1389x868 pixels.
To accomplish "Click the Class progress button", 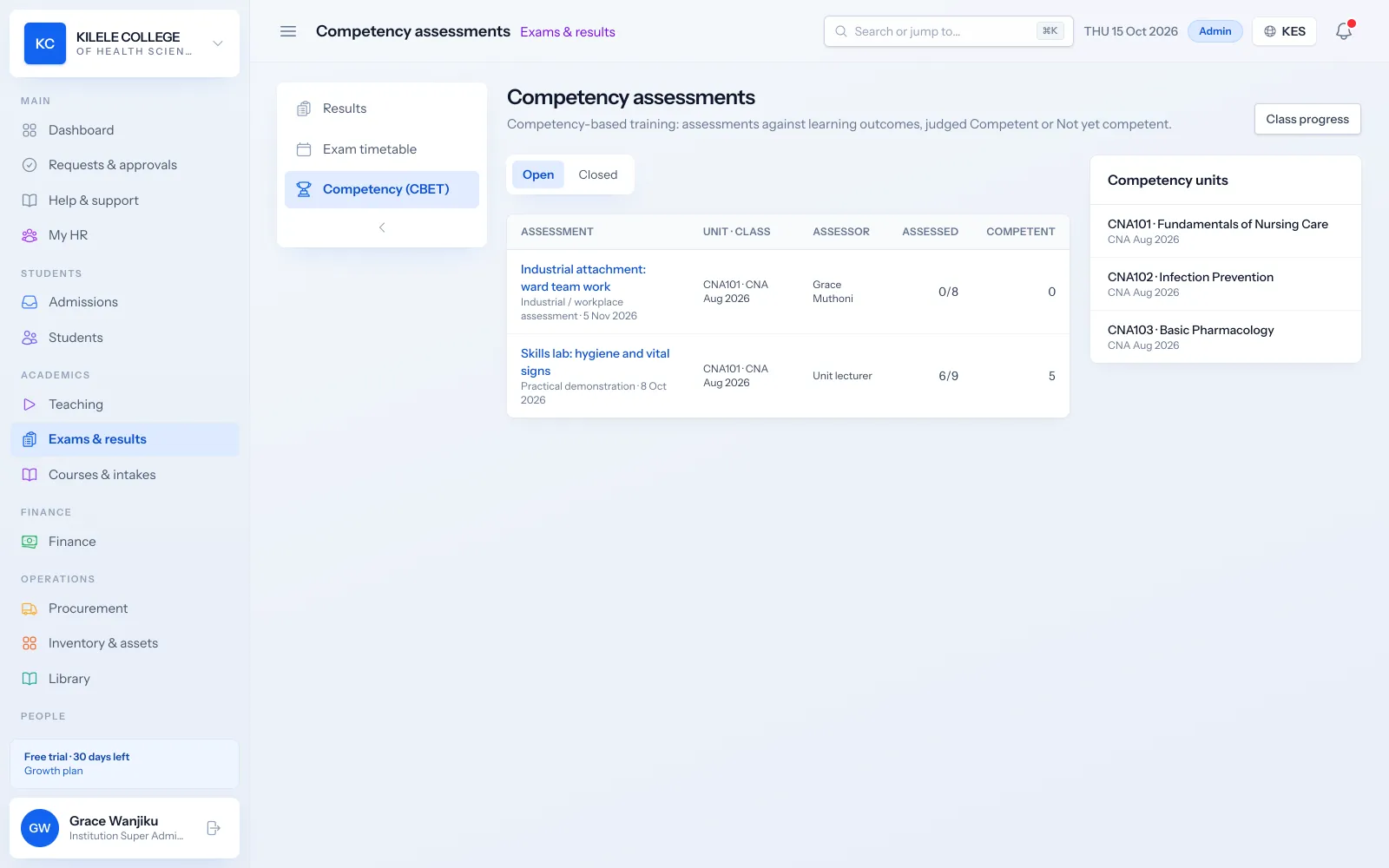I will [x=1307, y=119].
